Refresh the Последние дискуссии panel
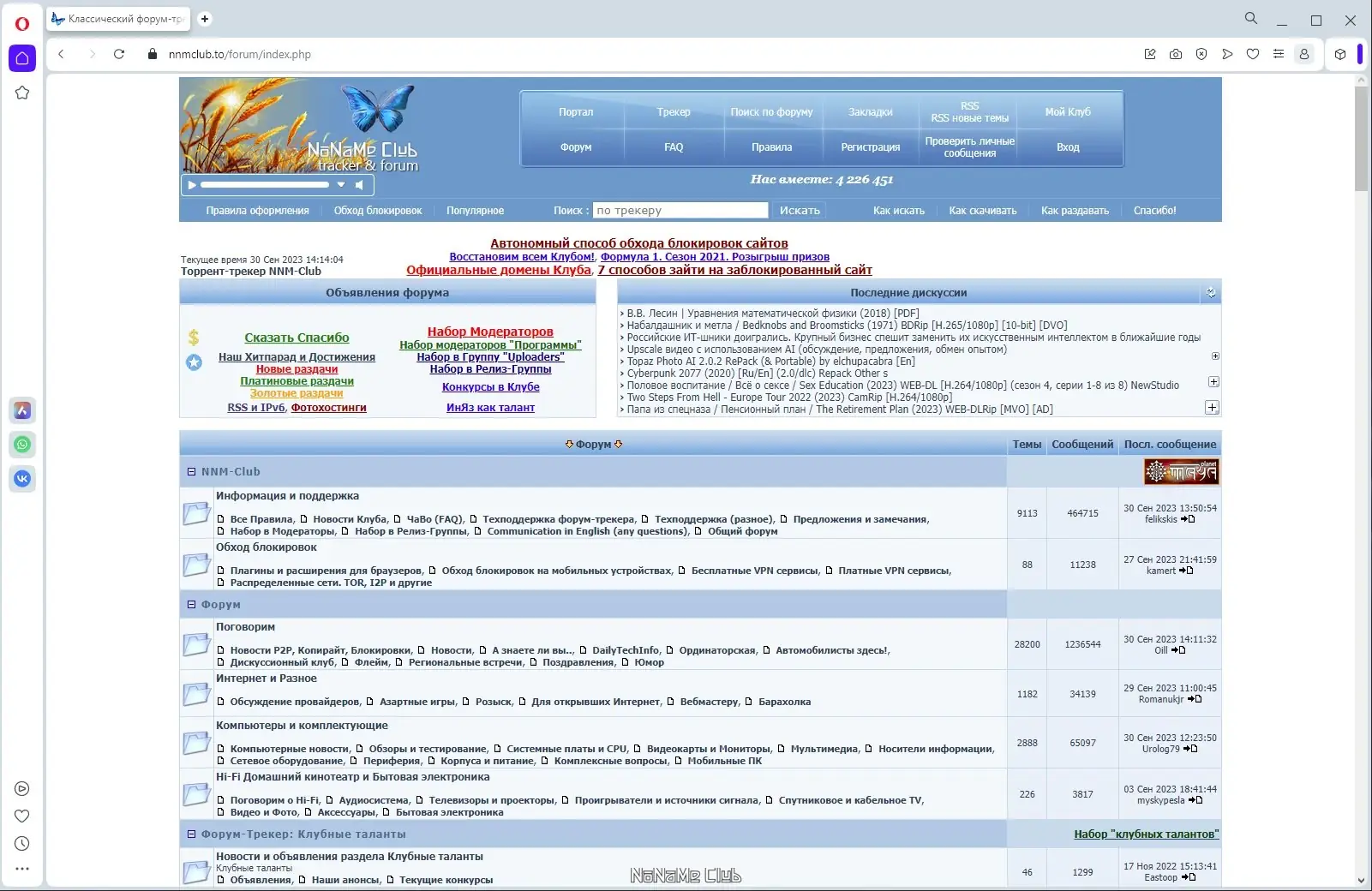1372x891 pixels. pyautogui.click(x=1211, y=292)
